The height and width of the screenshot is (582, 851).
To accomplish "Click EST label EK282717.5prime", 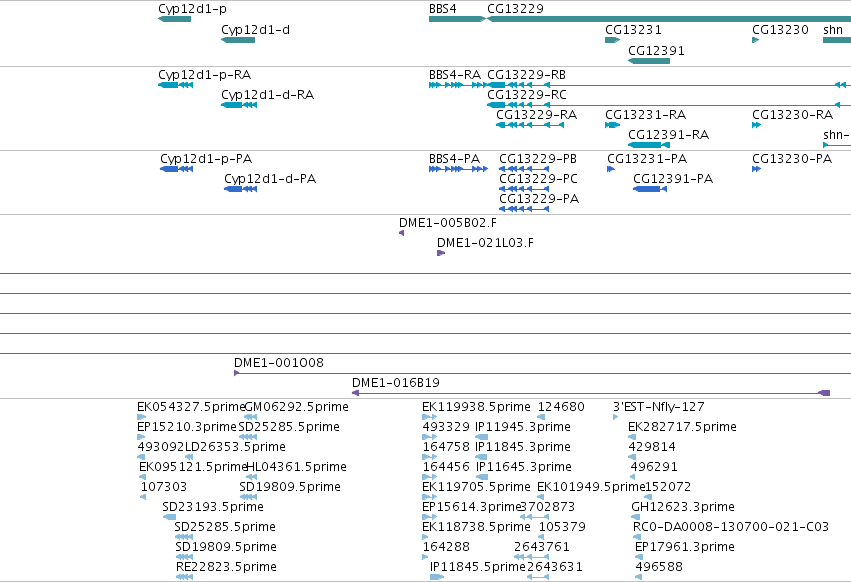I will pos(682,427).
